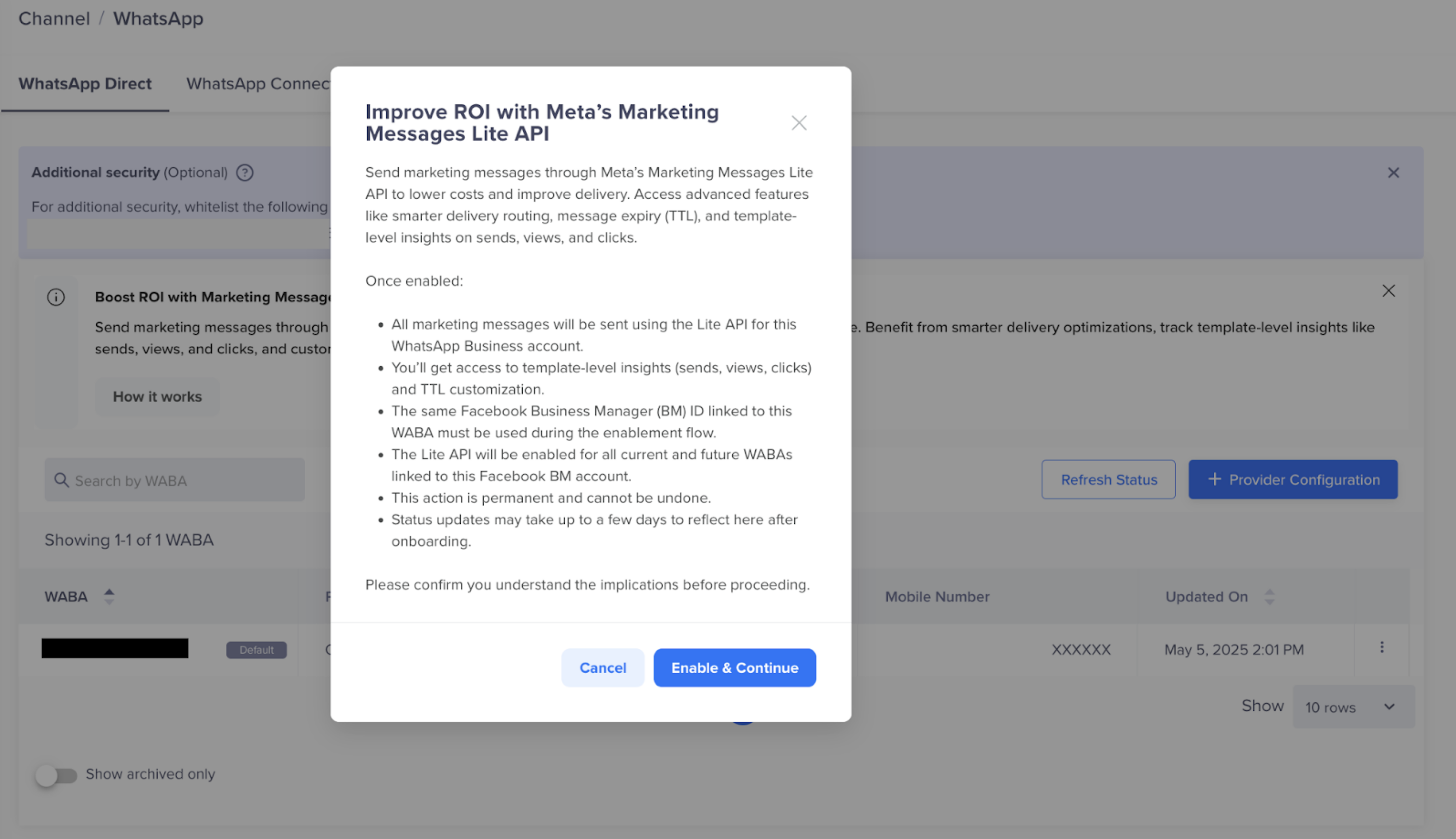This screenshot has height=839, width=1456.
Task: Sort the table by WABA column
Action: 109,597
